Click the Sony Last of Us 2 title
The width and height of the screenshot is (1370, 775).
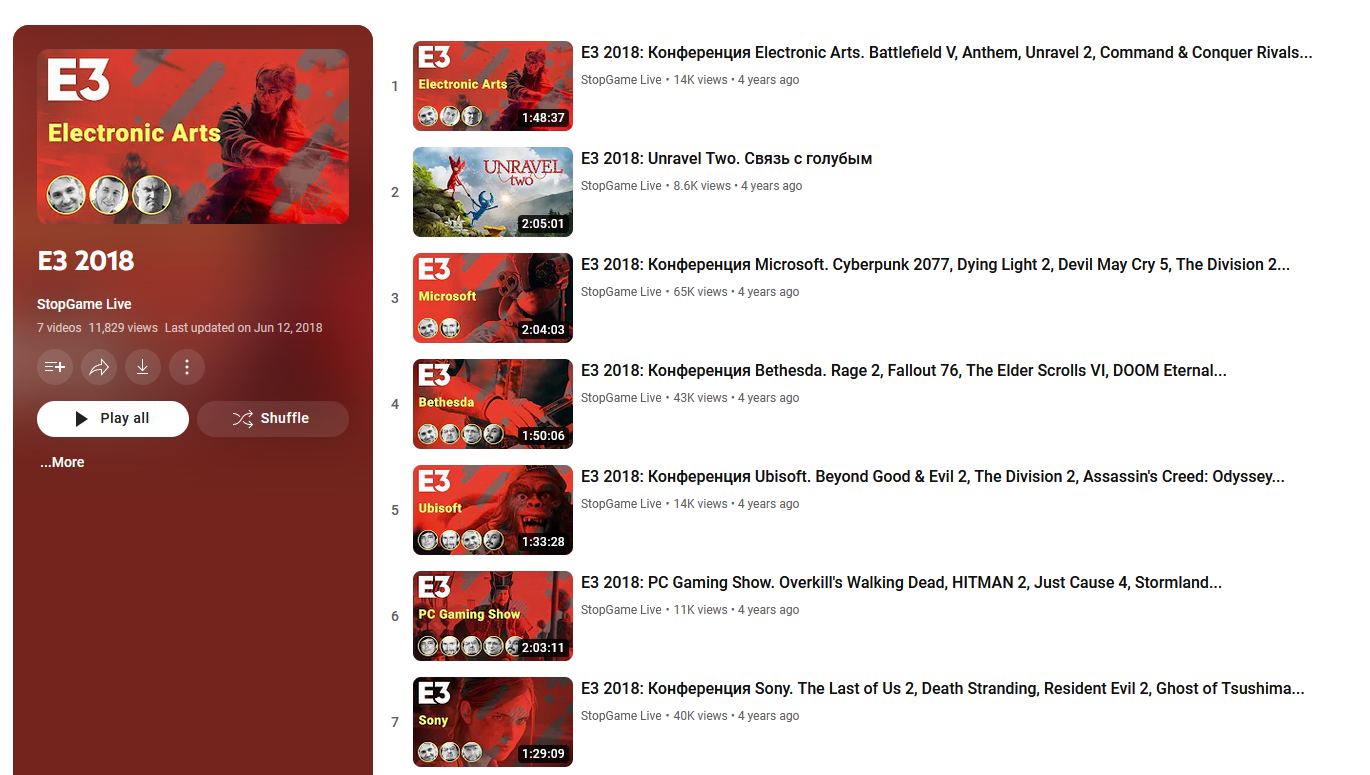click(x=943, y=689)
